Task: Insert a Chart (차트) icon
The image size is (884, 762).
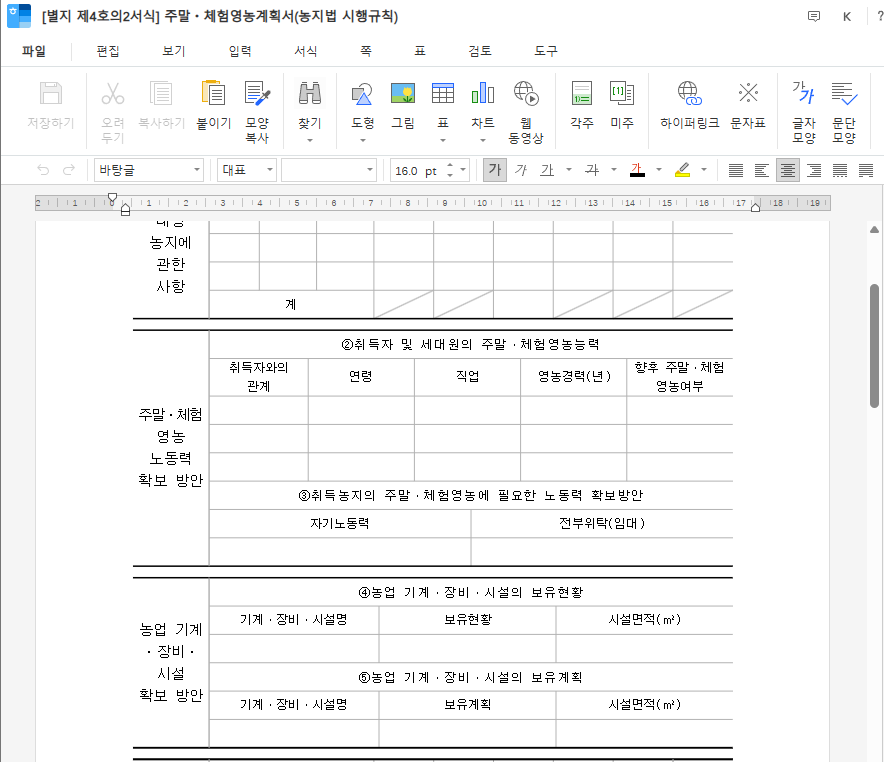Action: (483, 94)
